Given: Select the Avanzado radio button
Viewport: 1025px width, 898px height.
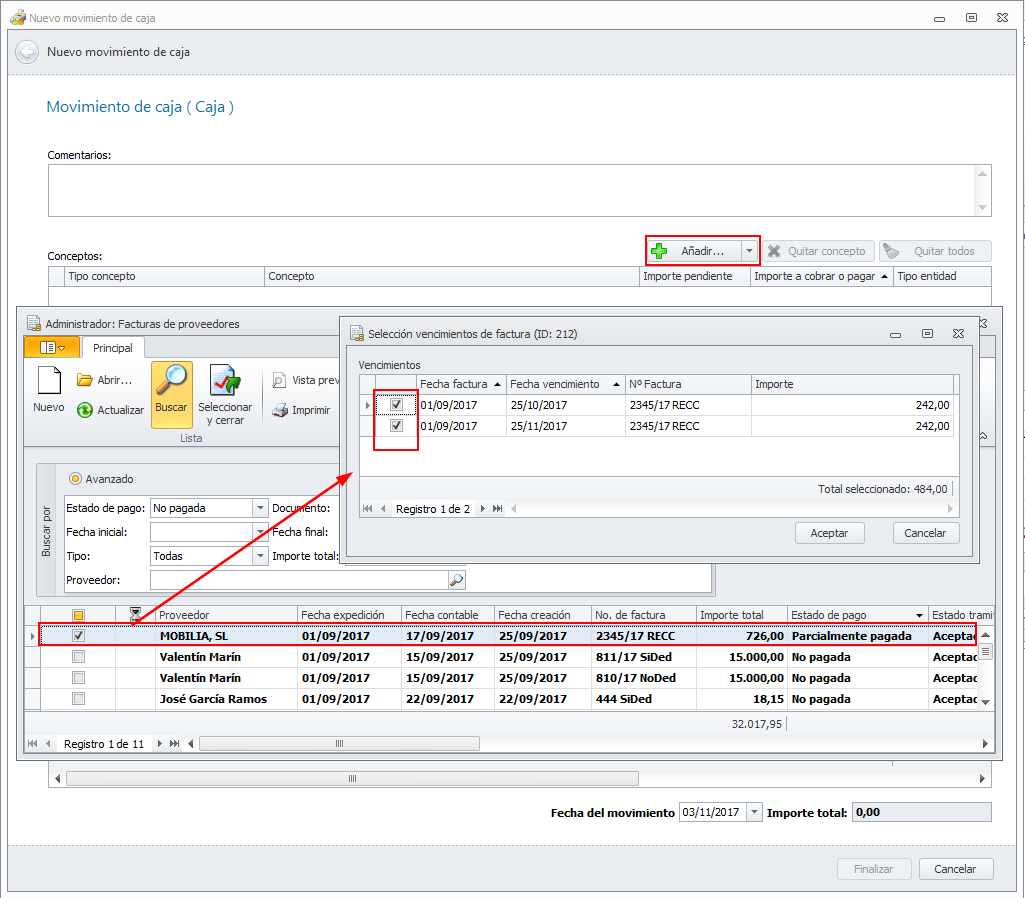Looking at the screenshot, I should [75, 479].
